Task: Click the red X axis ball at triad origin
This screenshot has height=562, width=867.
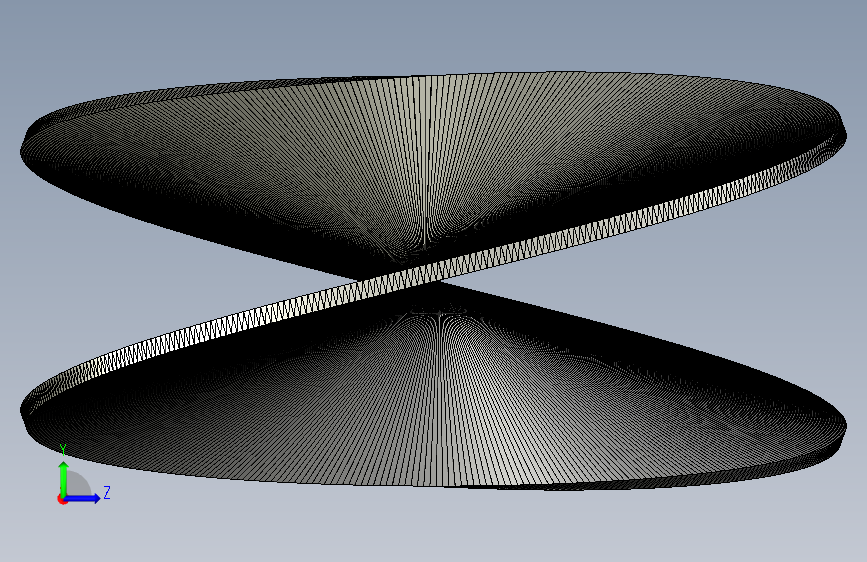Action: [62, 500]
